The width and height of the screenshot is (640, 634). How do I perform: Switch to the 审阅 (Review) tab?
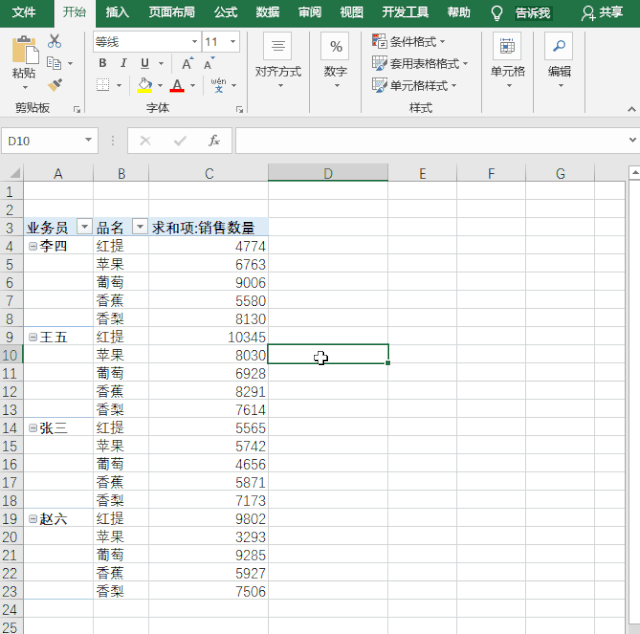(x=310, y=13)
